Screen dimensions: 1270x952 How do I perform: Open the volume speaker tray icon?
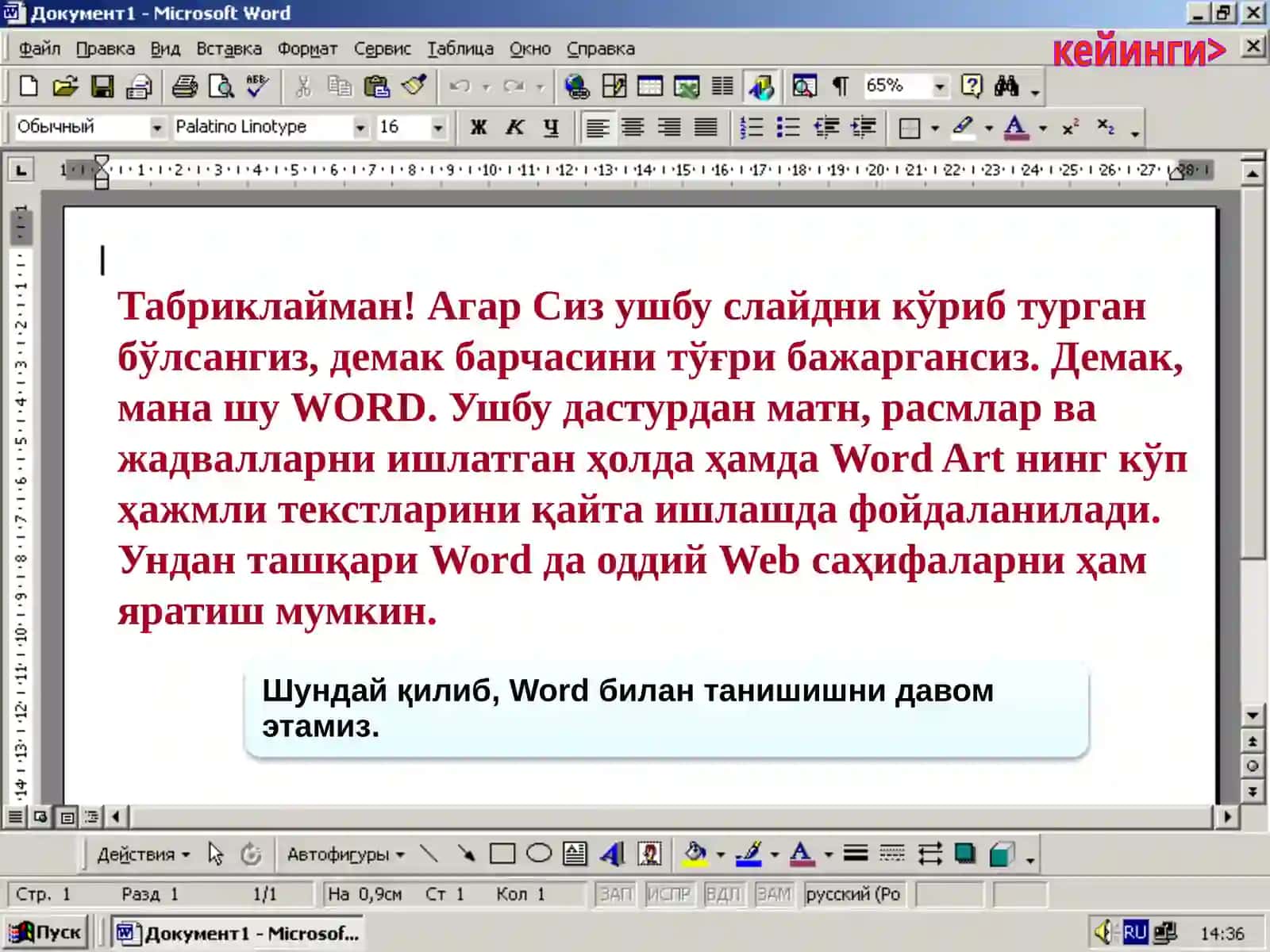click(x=1104, y=932)
